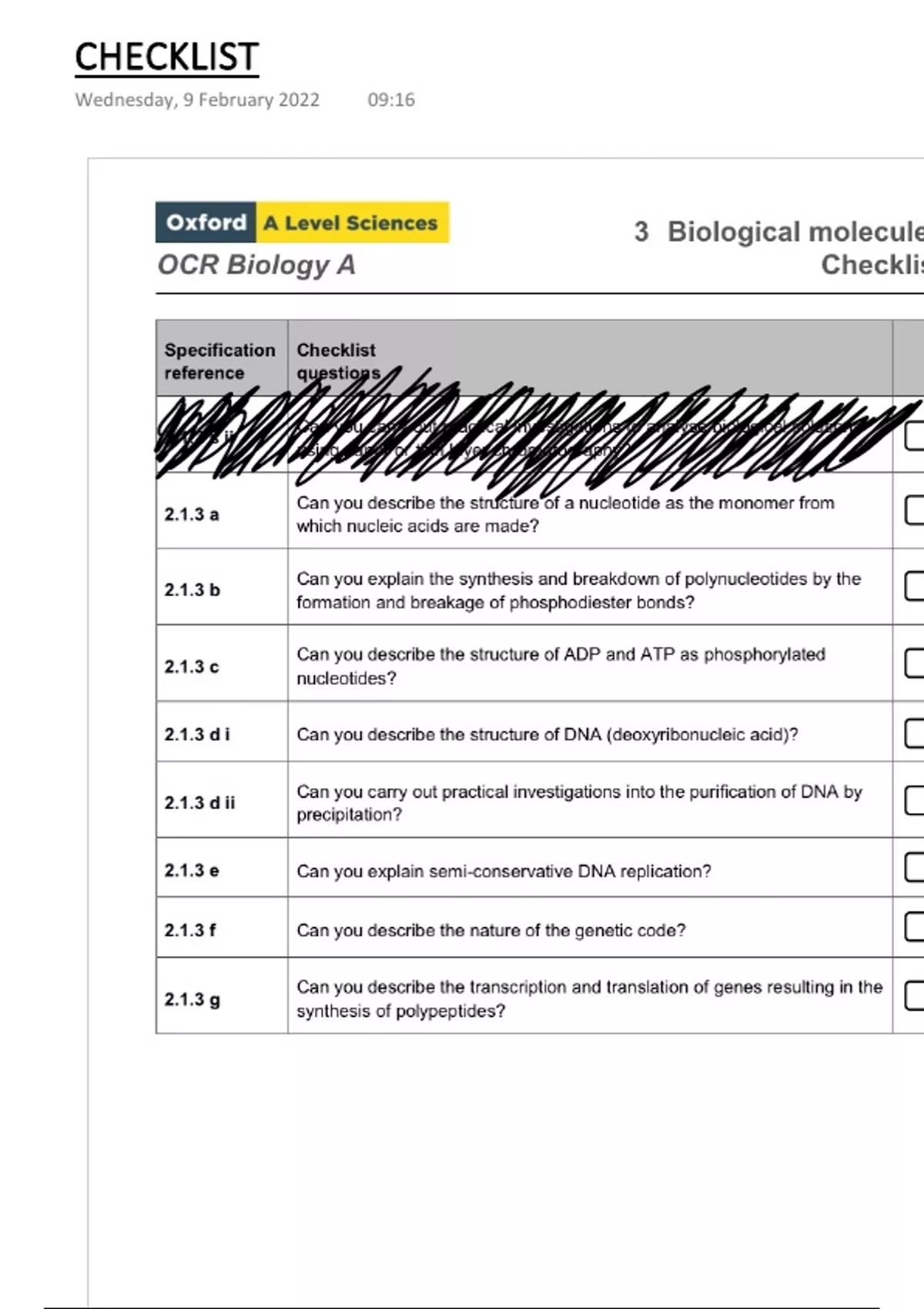Click the Checklist questions column header
The width and height of the screenshot is (924, 1309).
click(x=337, y=361)
